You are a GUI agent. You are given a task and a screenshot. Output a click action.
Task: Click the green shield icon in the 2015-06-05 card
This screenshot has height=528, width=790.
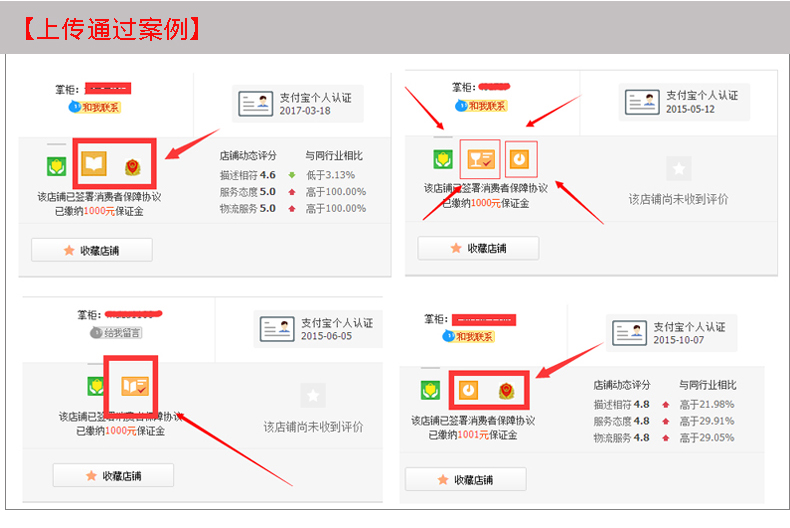(x=96, y=386)
